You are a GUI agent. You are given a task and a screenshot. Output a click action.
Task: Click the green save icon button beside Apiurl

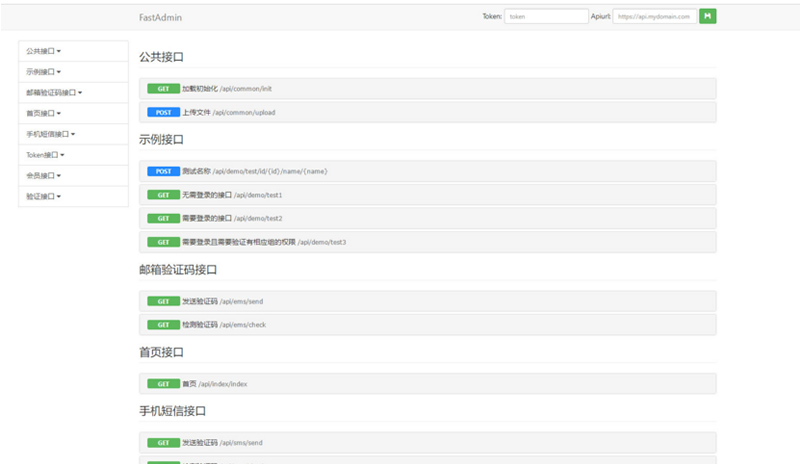pyautogui.click(x=707, y=16)
